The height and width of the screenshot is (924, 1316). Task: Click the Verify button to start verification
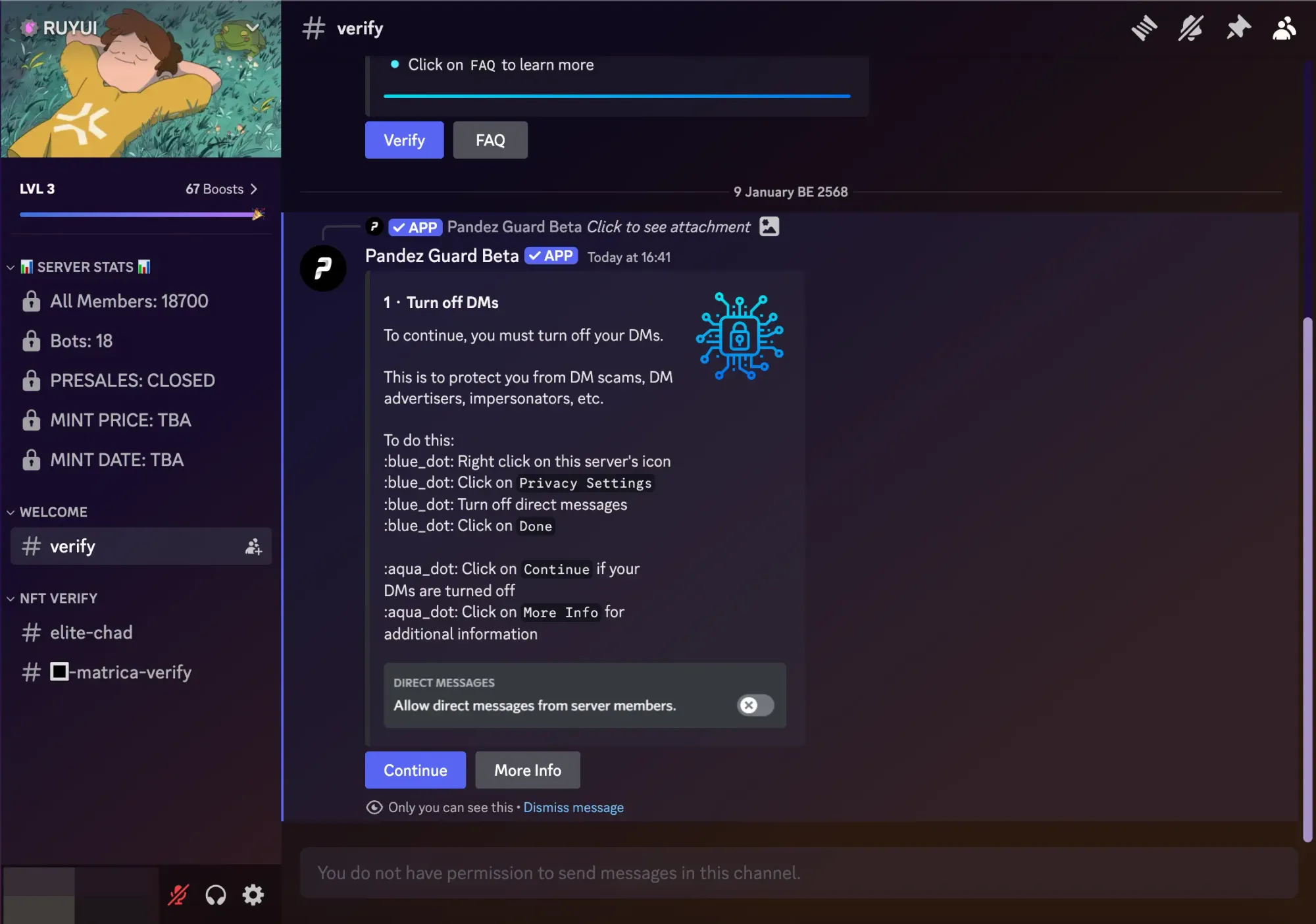404,139
